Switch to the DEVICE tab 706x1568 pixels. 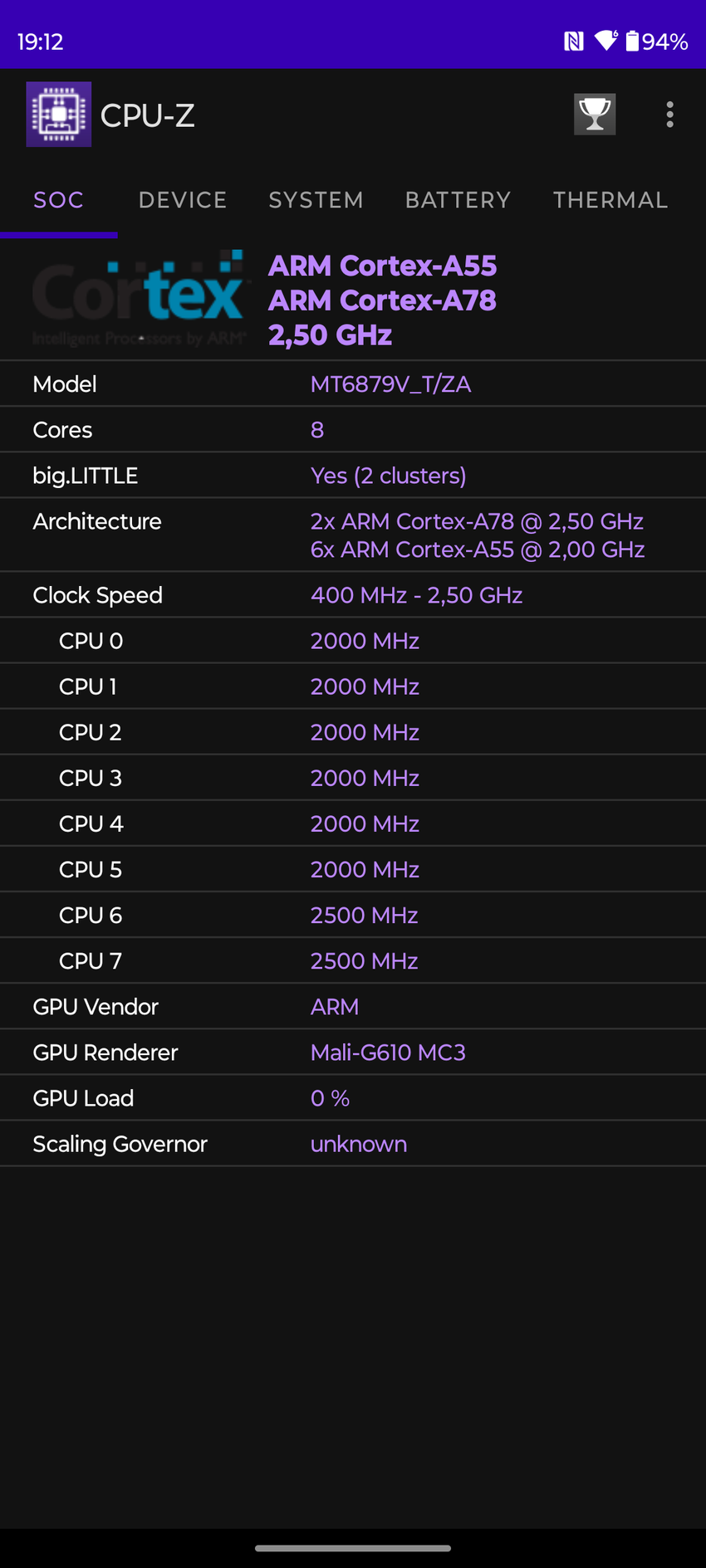(x=183, y=200)
